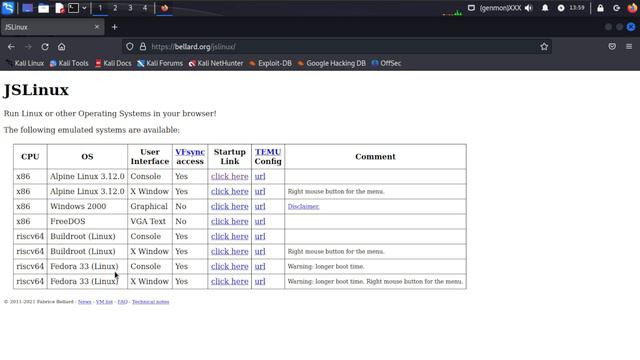Open the notifications bell icon
Image resolution: width=640 pixels, height=360 pixels.
tap(545, 8)
